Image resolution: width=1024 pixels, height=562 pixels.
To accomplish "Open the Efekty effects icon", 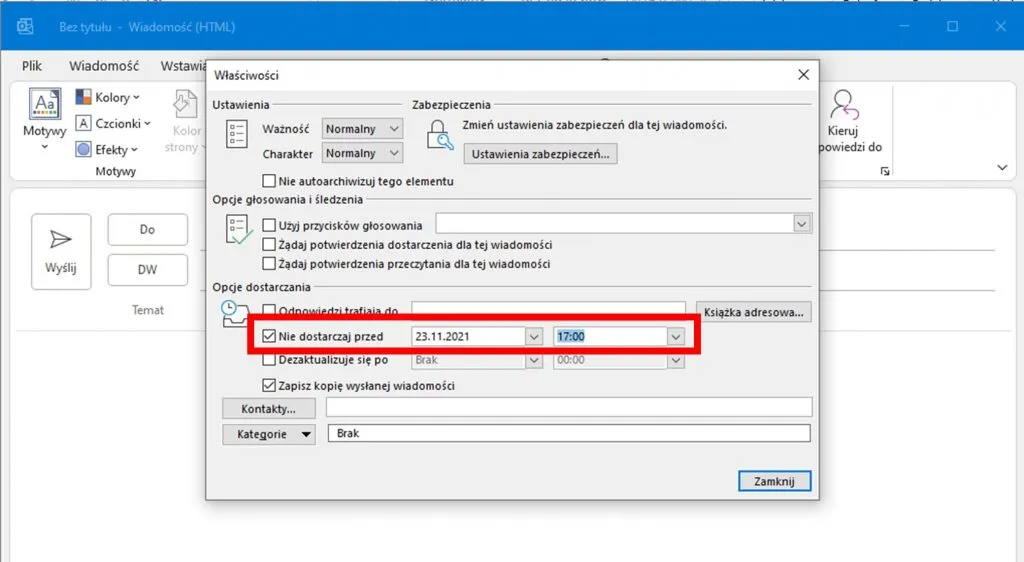I will (84, 150).
